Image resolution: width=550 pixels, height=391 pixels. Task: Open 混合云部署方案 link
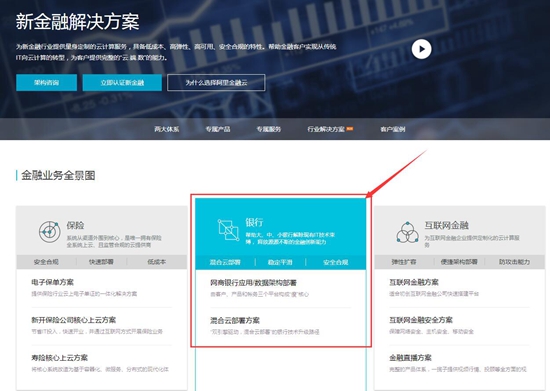click(x=235, y=321)
